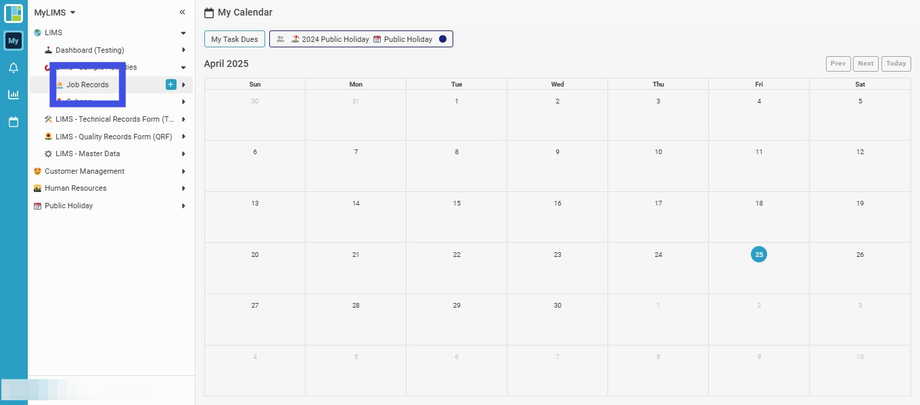
Task: Open the bar chart reports icon
Action: click(13, 94)
